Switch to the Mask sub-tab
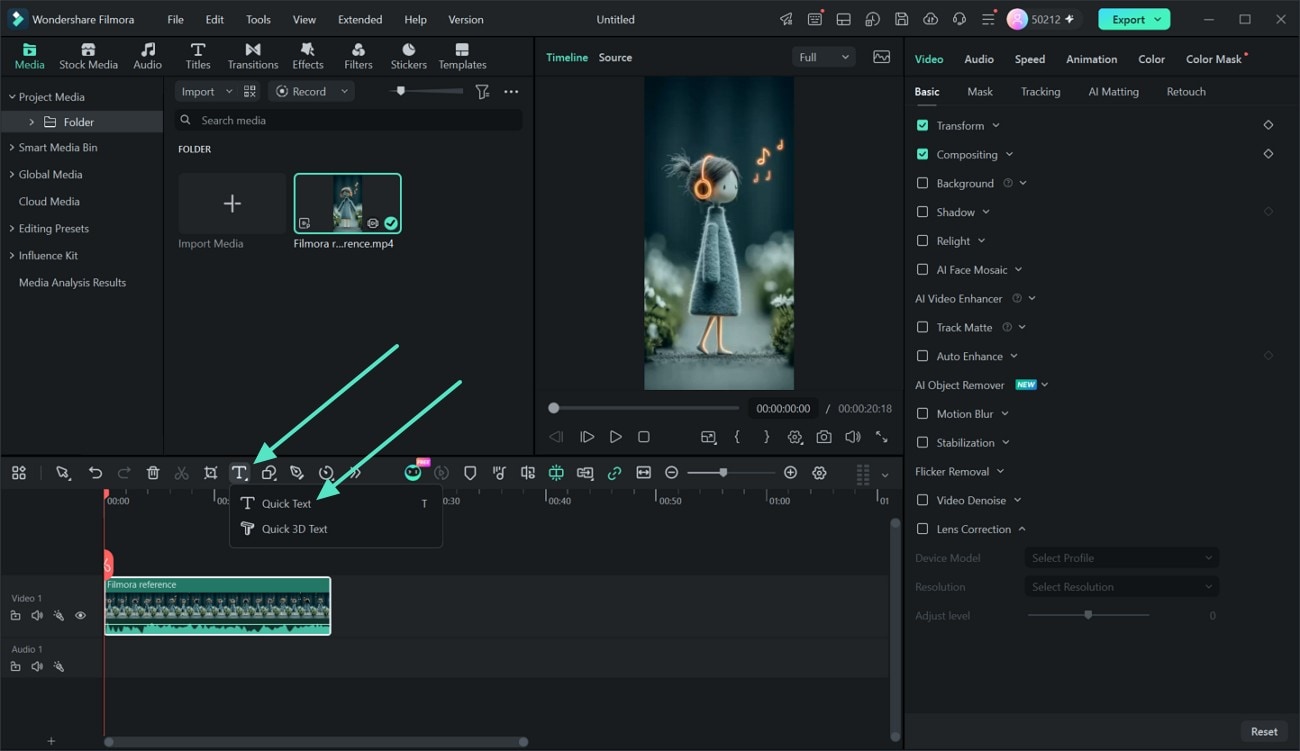The image size is (1300, 751). [x=980, y=92]
